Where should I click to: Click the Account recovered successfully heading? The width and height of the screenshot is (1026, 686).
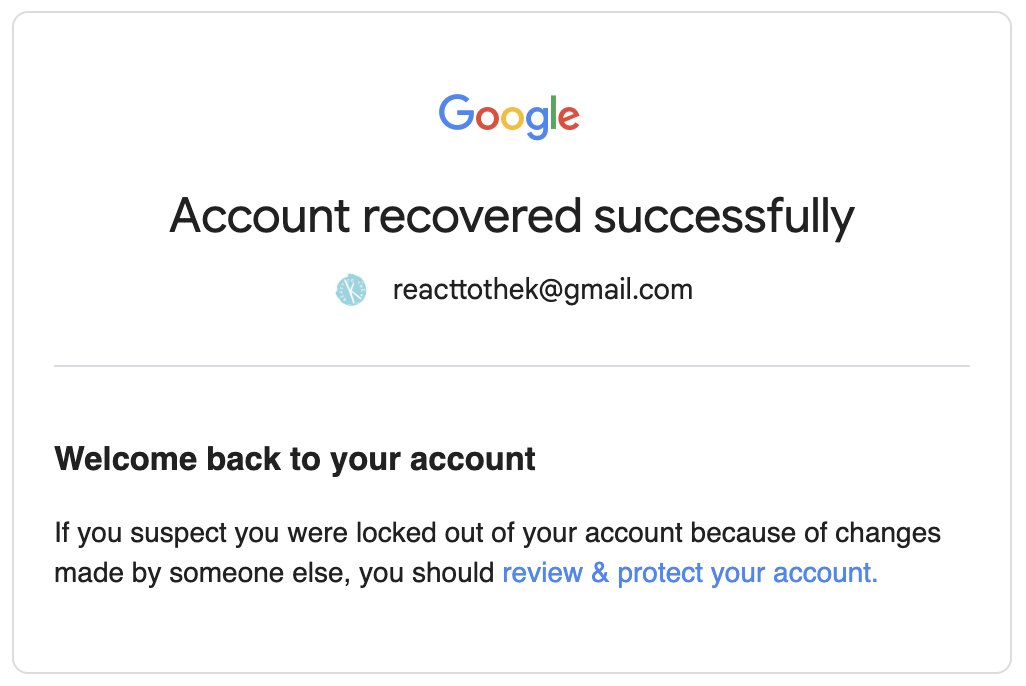tap(512, 216)
